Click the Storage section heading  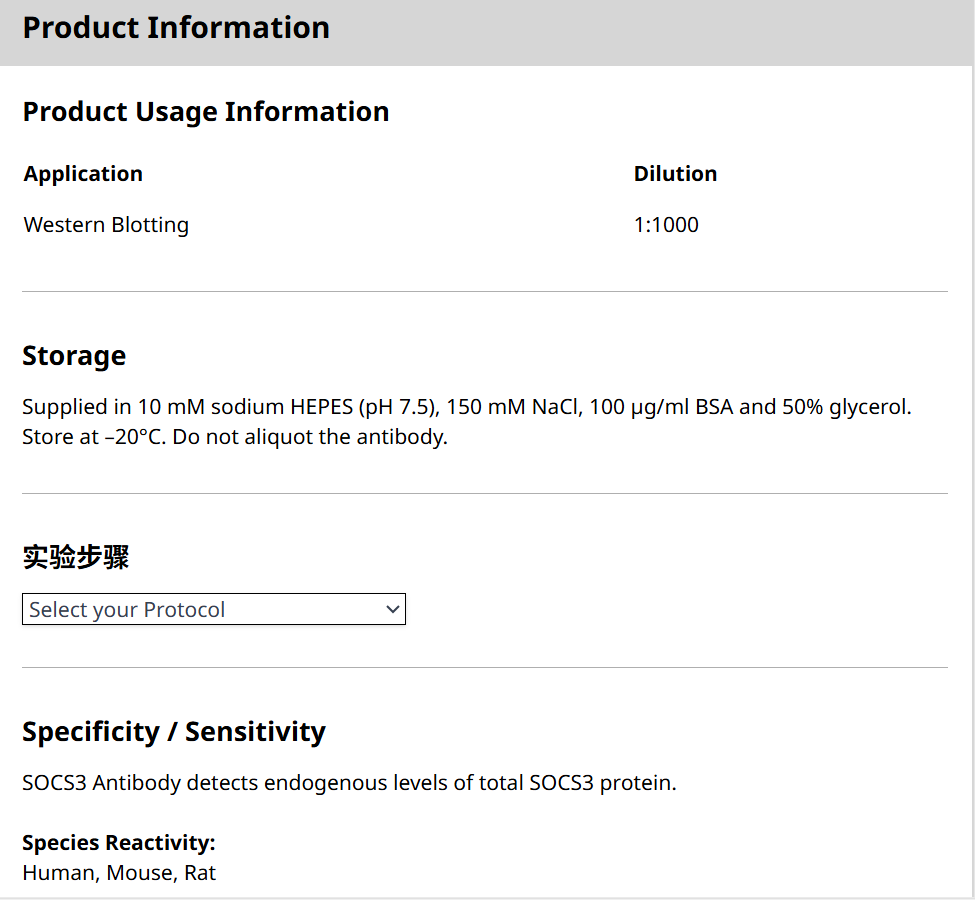point(74,356)
